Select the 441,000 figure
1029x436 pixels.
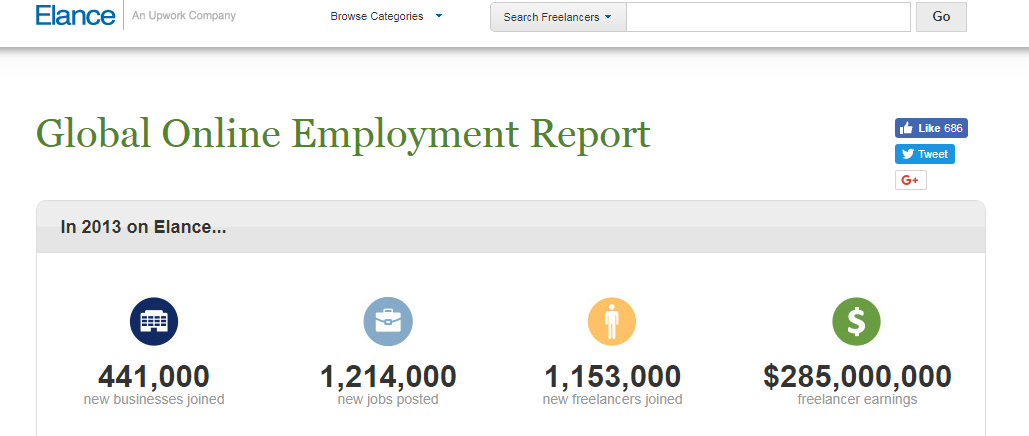pyautogui.click(x=154, y=377)
